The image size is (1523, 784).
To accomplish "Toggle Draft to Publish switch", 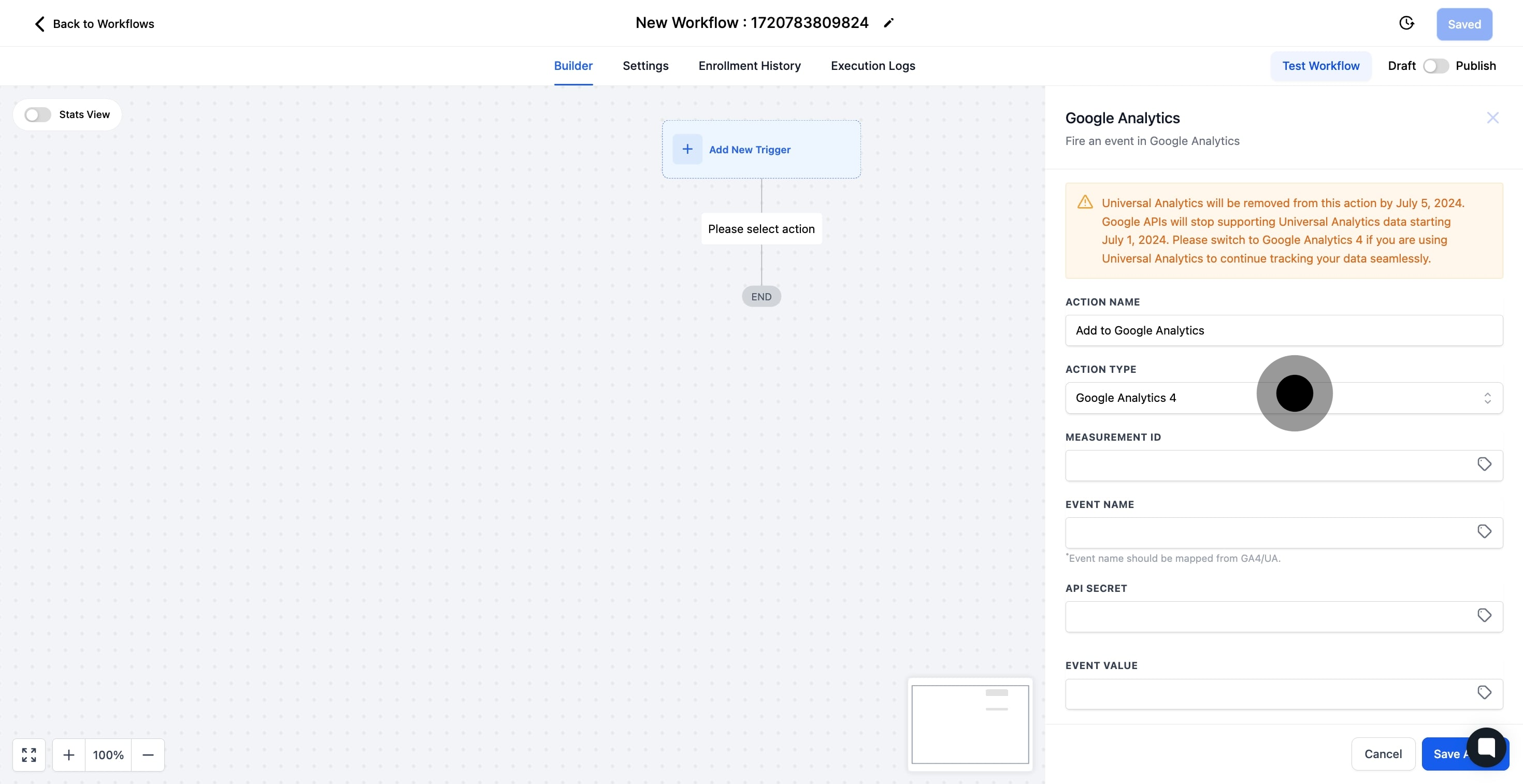I will tap(1435, 66).
